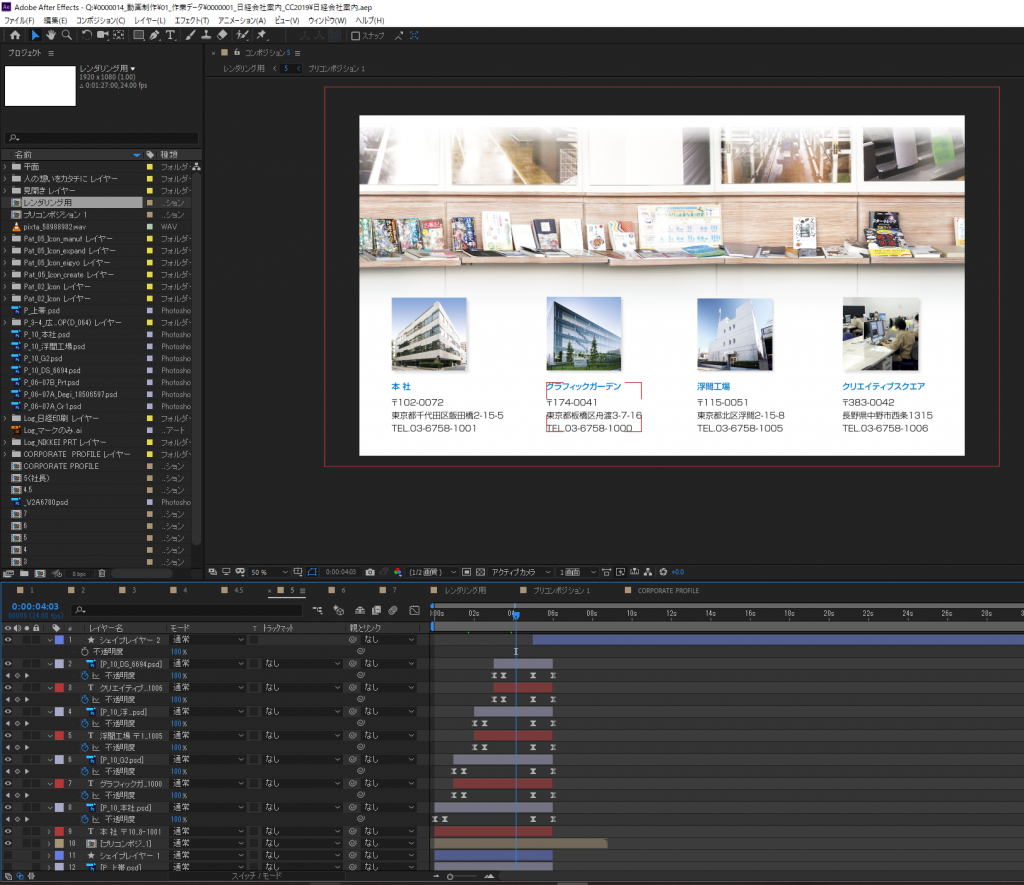
Task: Select the Rectangle shape tool
Action: click(x=138, y=35)
